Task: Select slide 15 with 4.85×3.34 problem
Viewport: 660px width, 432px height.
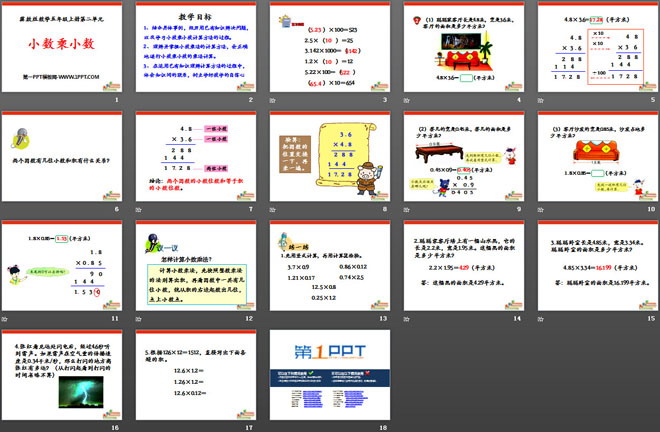Action: [593, 266]
